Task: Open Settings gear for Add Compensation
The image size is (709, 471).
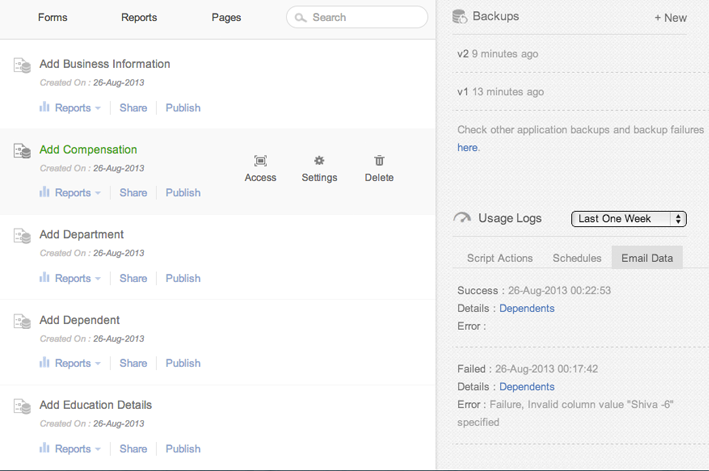Action: point(319,161)
